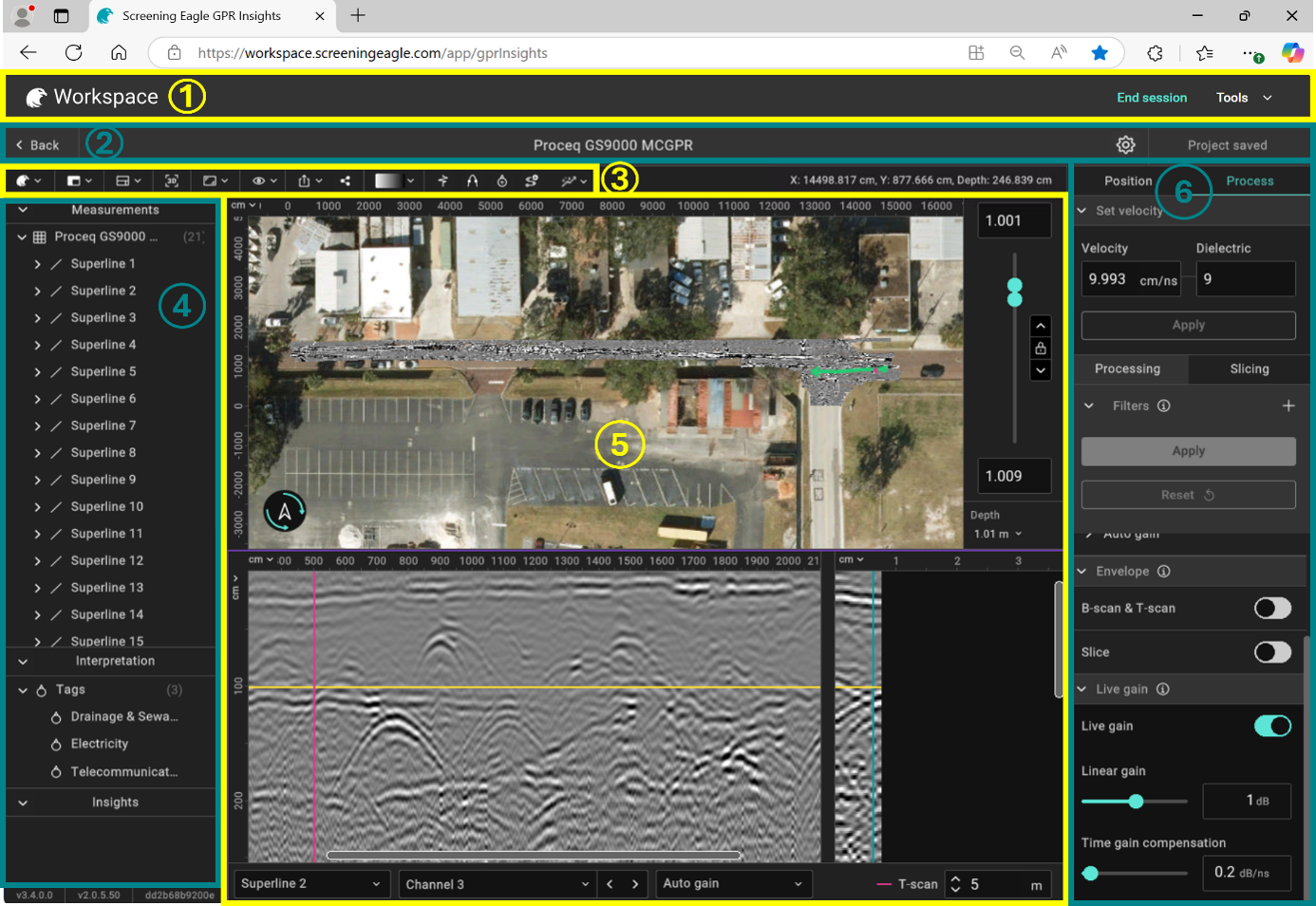The image size is (1316, 906).
Task: Collapse the Set velocity section
Action: (1081, 211)
